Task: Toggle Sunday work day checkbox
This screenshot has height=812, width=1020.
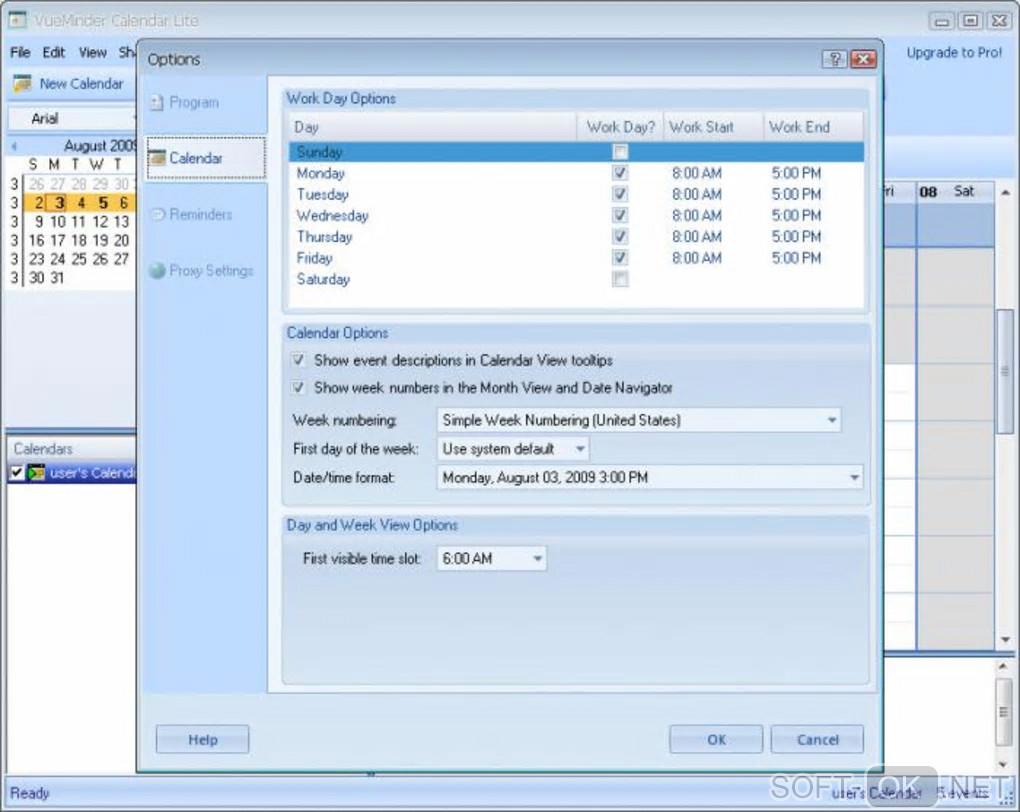Action: 621,152
